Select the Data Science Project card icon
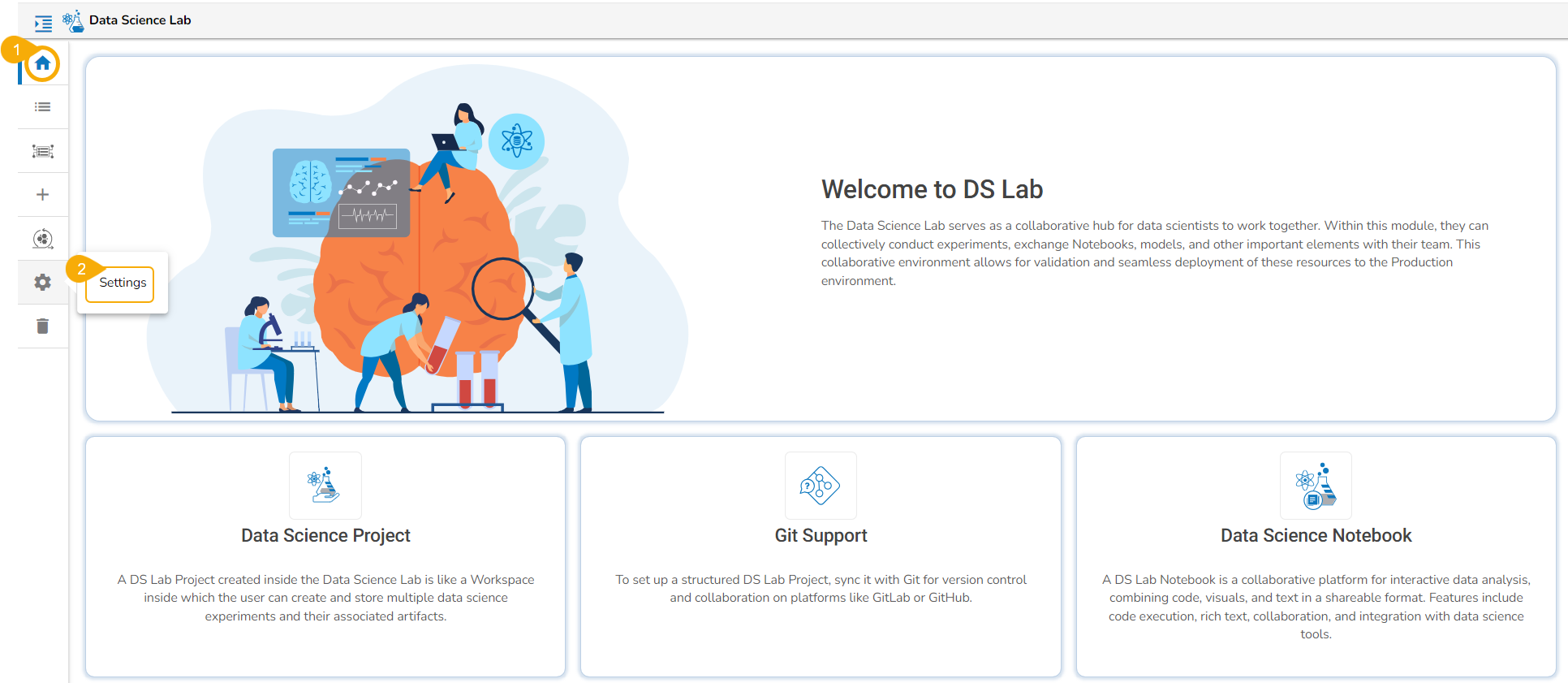 [325, 486]
